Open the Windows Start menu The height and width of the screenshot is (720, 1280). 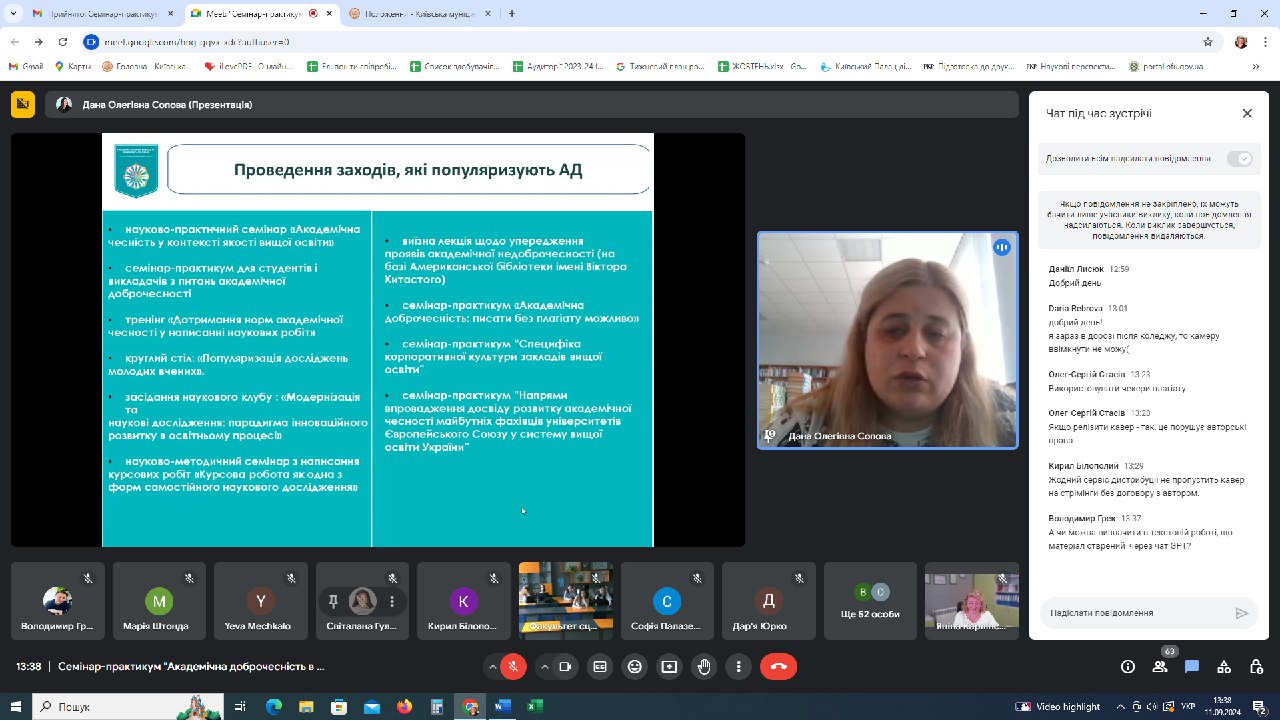point(16,706)
